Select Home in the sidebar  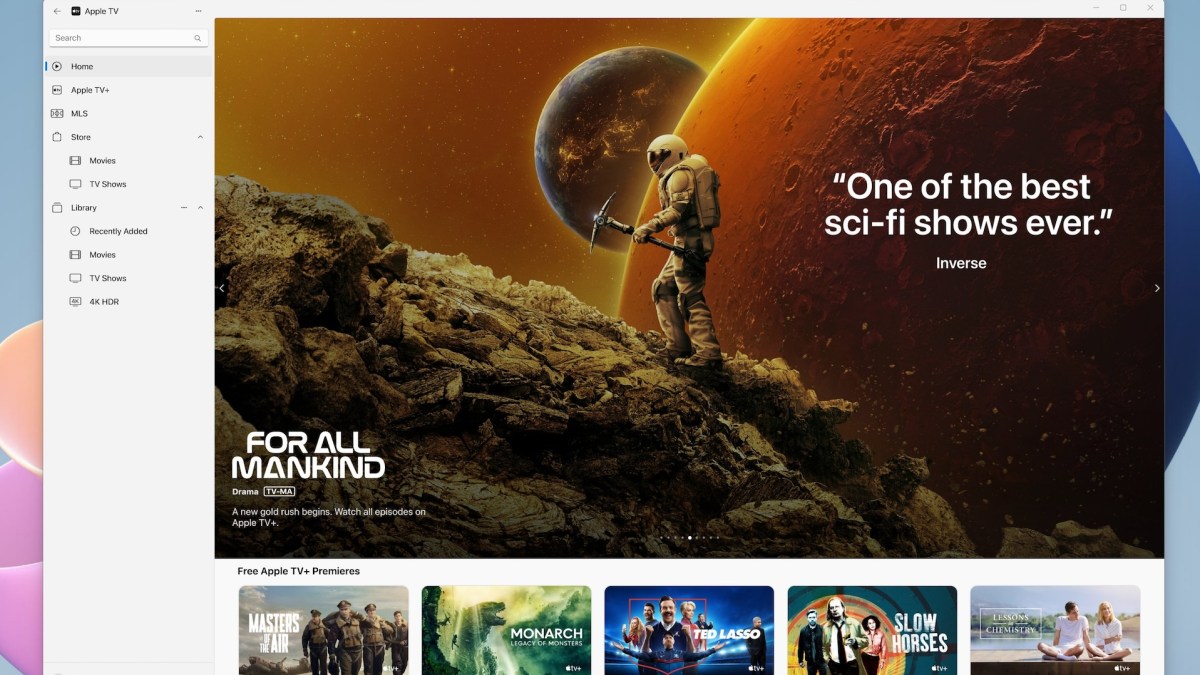(x=128, y=66)
